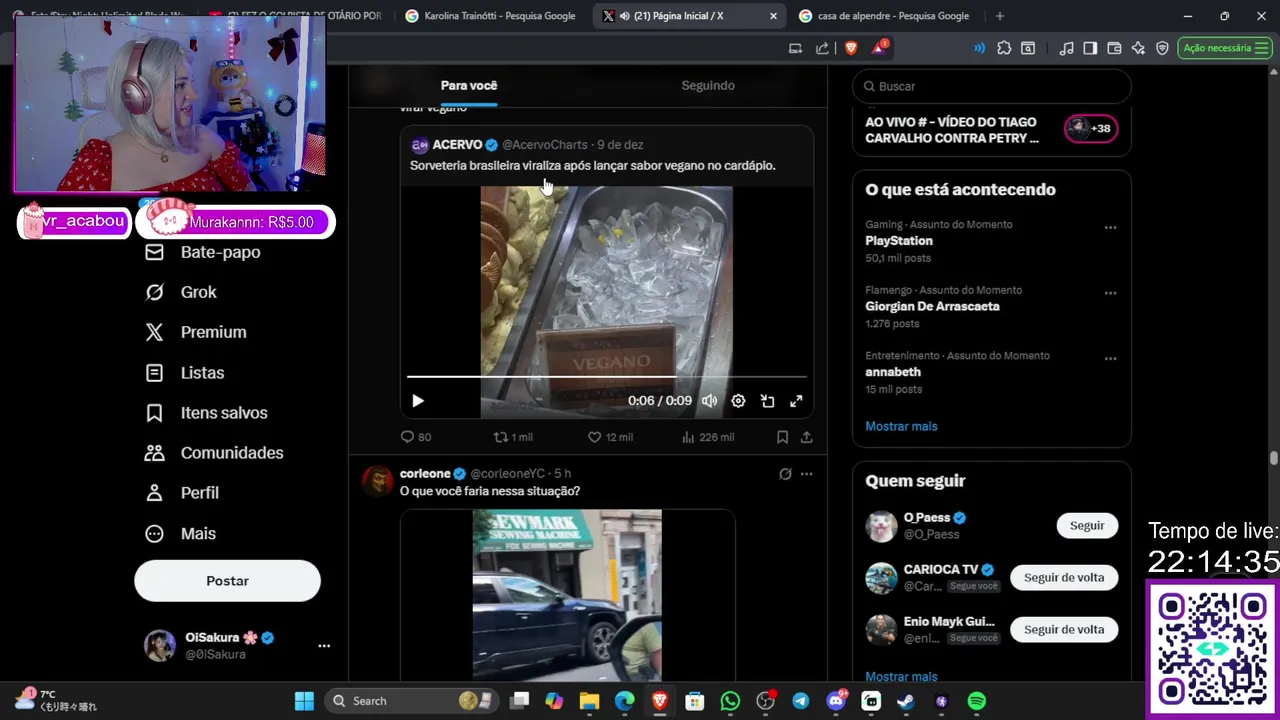This screenshot has width=1280, height=720.
Task: Open Itens salvos bookmark icon
Action: tap(154, 413)
